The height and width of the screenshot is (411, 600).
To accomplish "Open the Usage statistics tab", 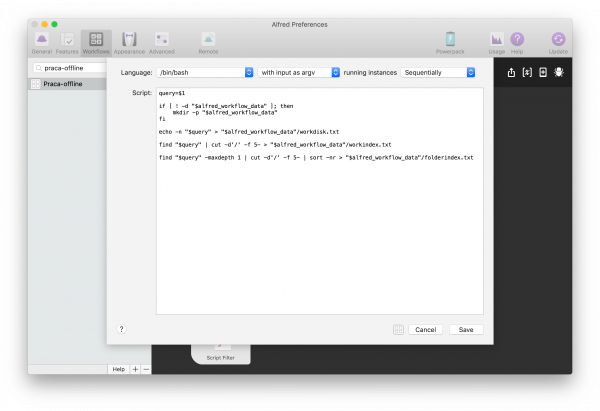I will [496, 43].
